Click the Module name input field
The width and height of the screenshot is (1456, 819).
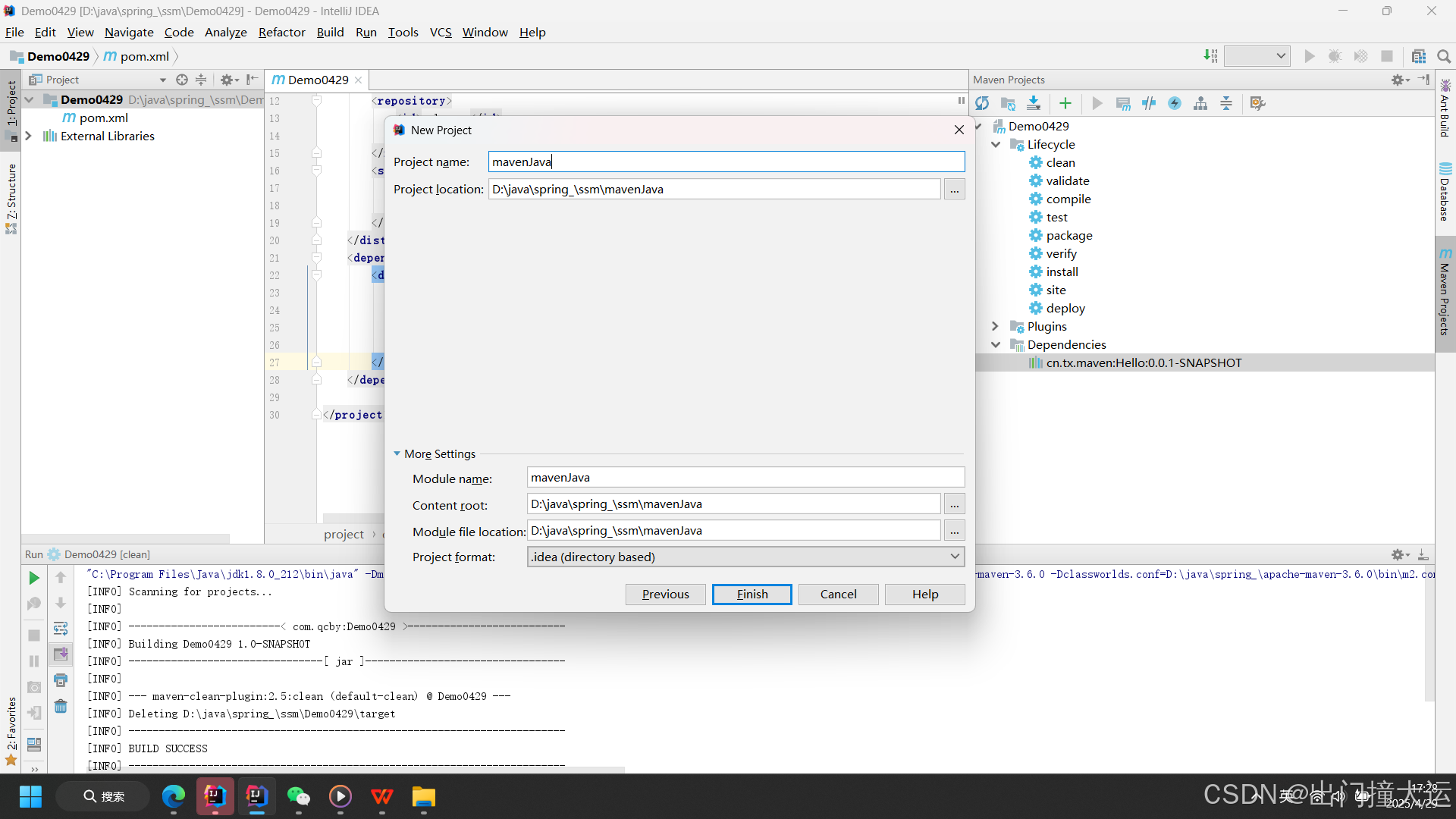coord(745,478)
